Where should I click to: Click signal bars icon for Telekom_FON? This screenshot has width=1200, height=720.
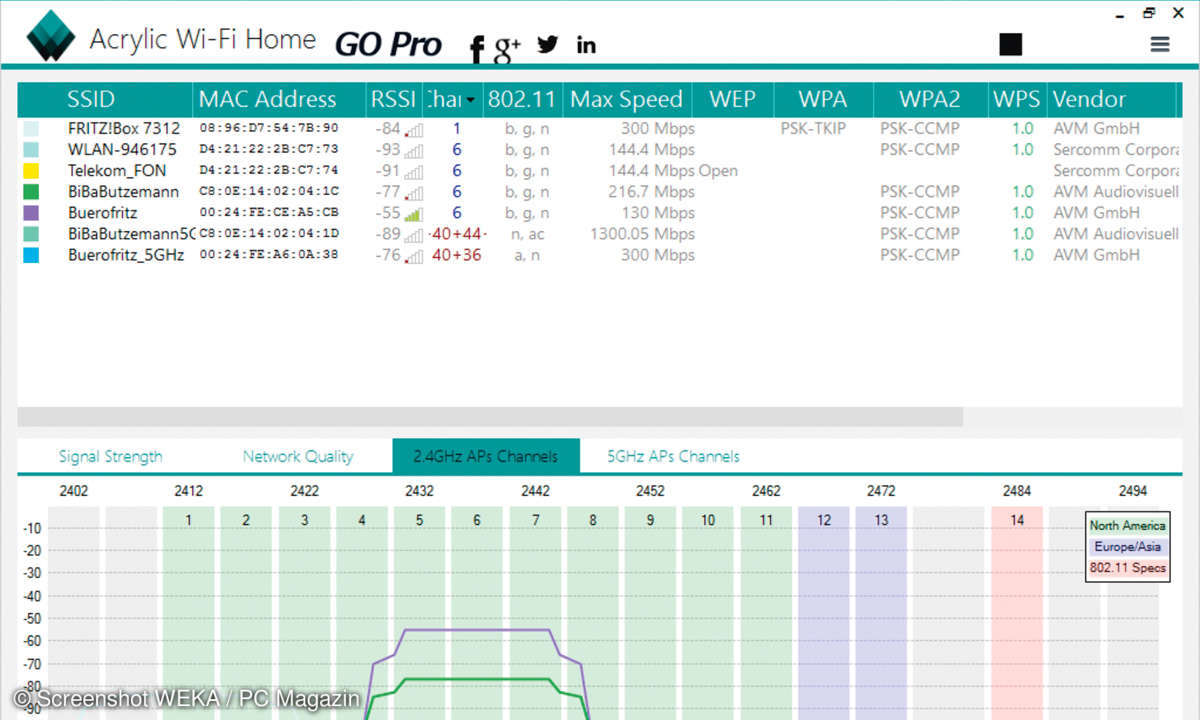tap(413, 171)
